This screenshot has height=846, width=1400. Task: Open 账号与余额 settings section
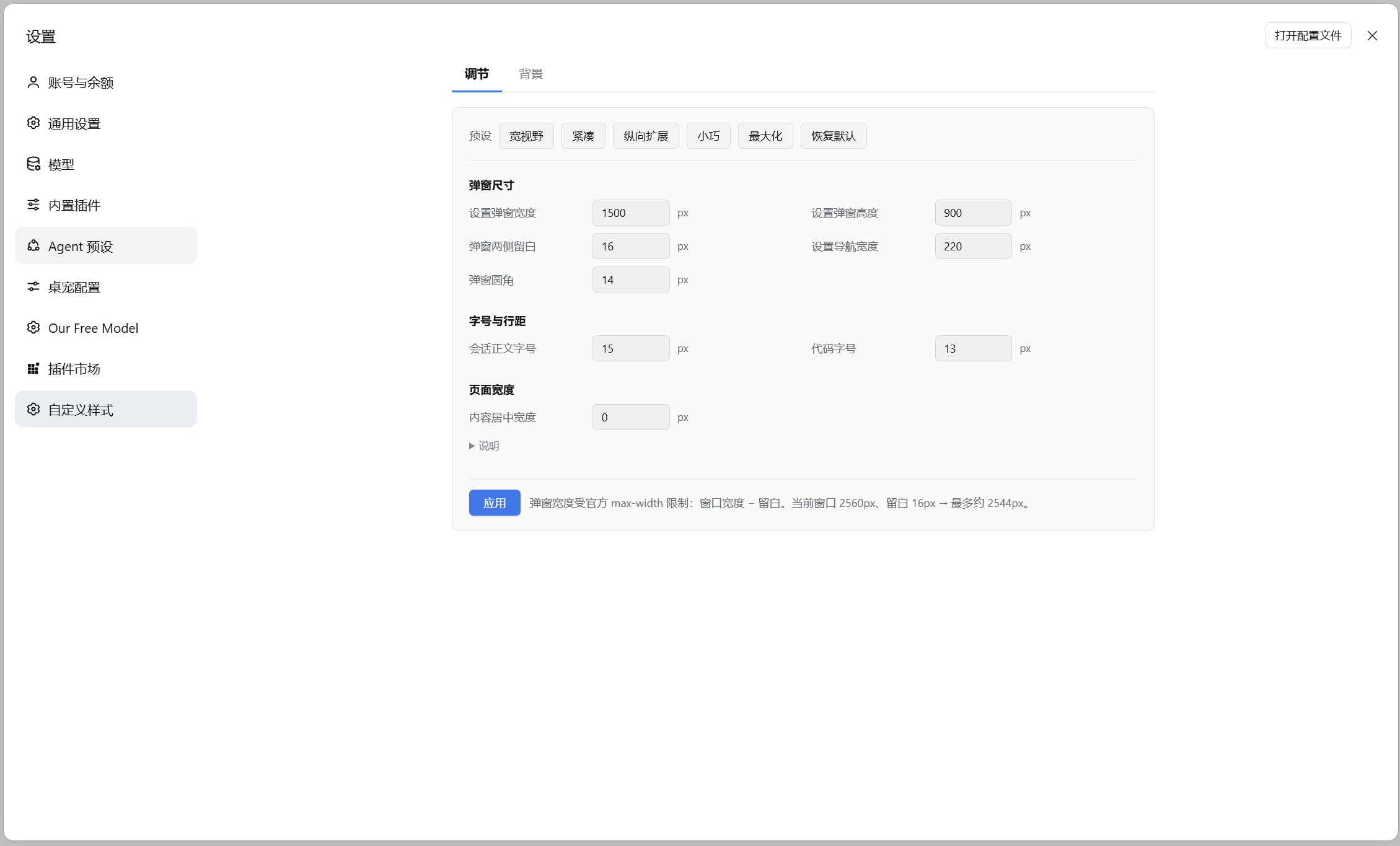coord(106,82)
